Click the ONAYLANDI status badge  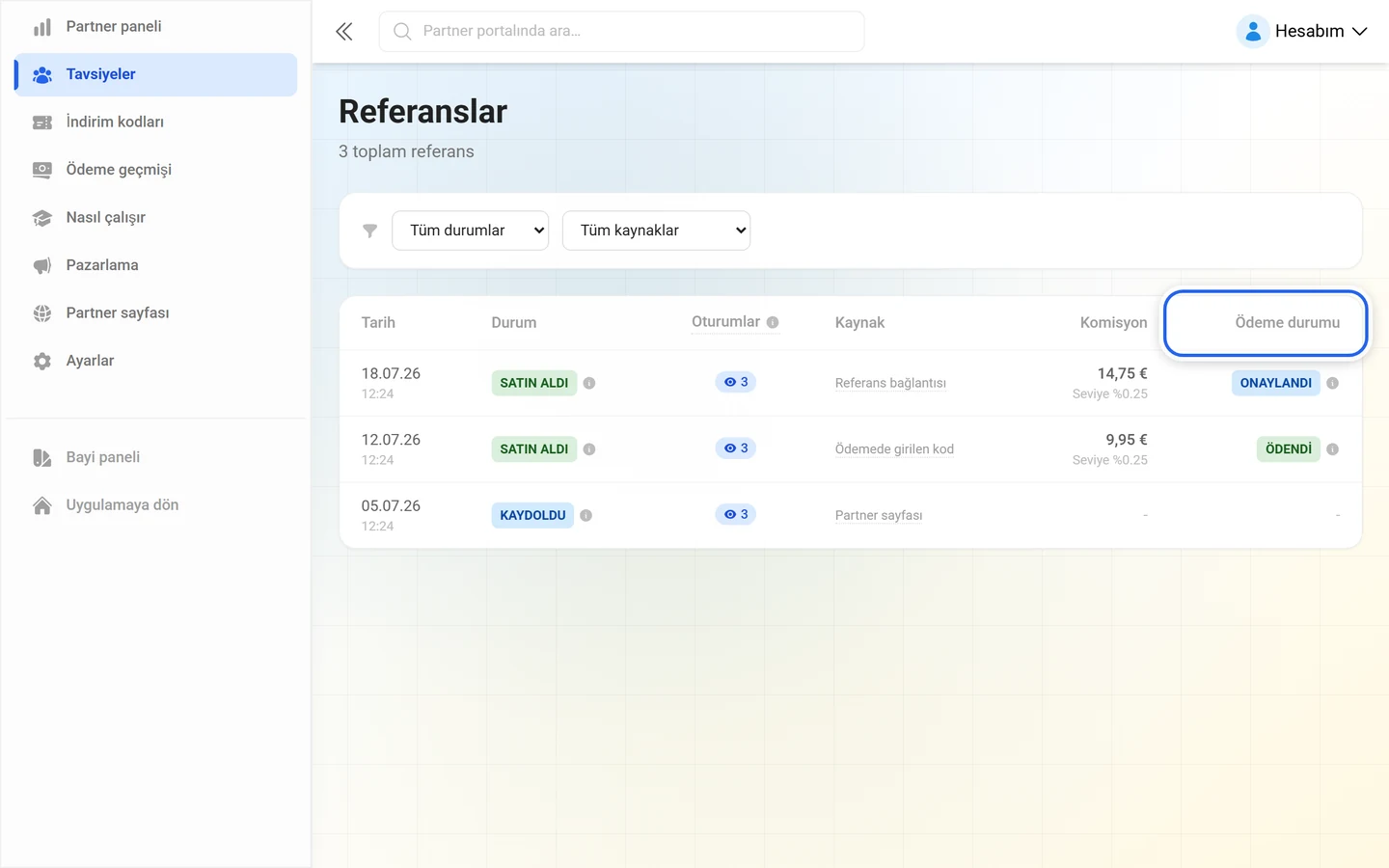click(1276, 383)
